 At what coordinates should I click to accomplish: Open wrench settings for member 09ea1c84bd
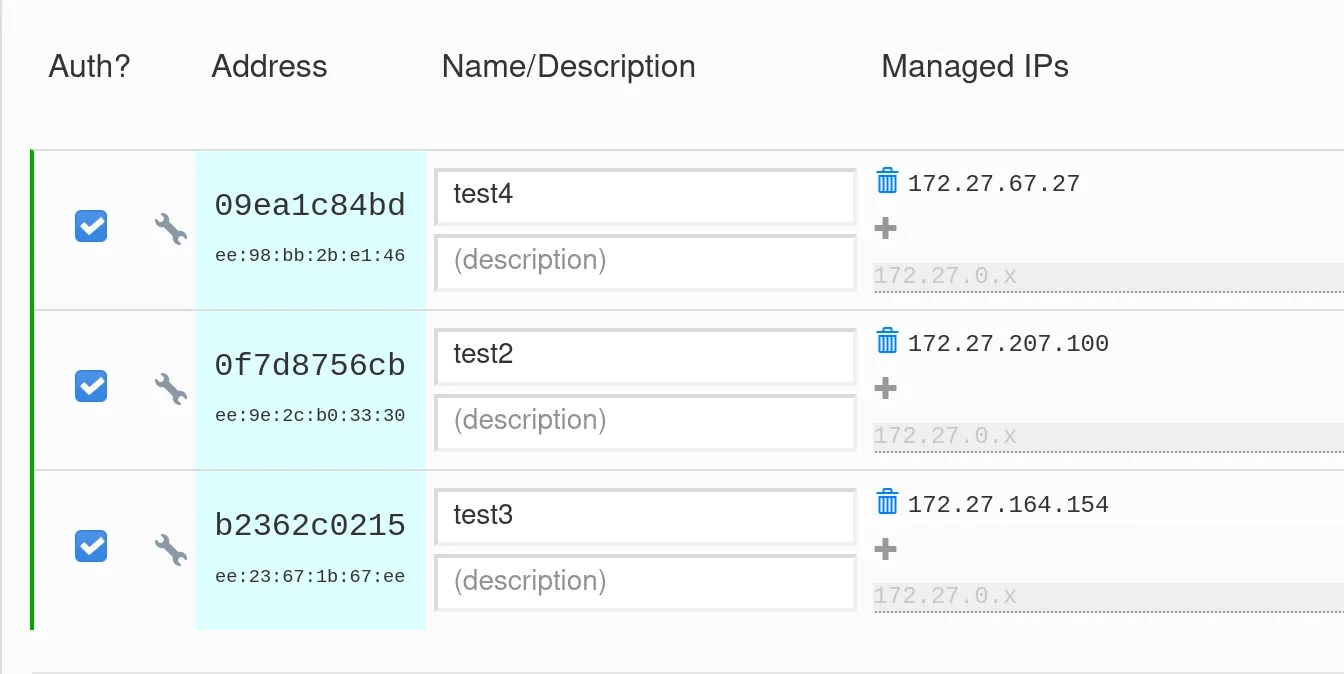(171, 229)
